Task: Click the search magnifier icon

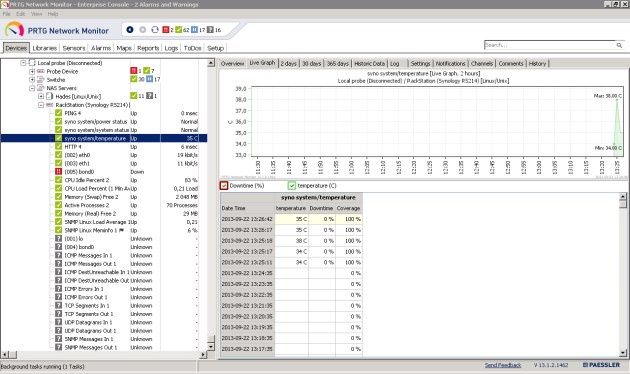Action: 619,45
